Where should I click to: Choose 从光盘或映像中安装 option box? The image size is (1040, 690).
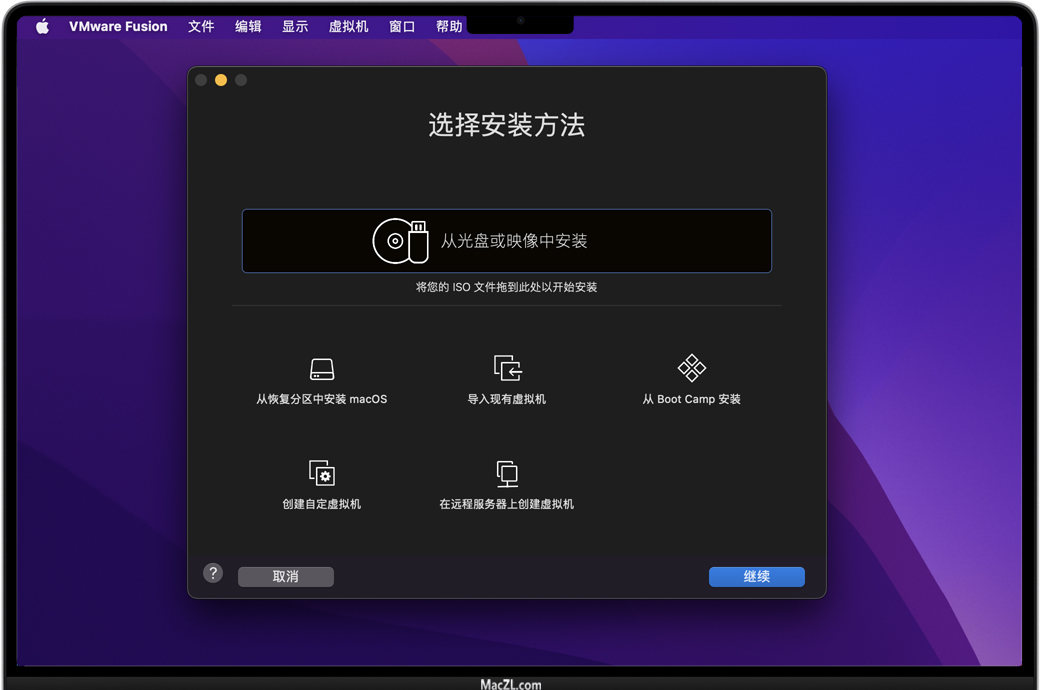point(507,241)
